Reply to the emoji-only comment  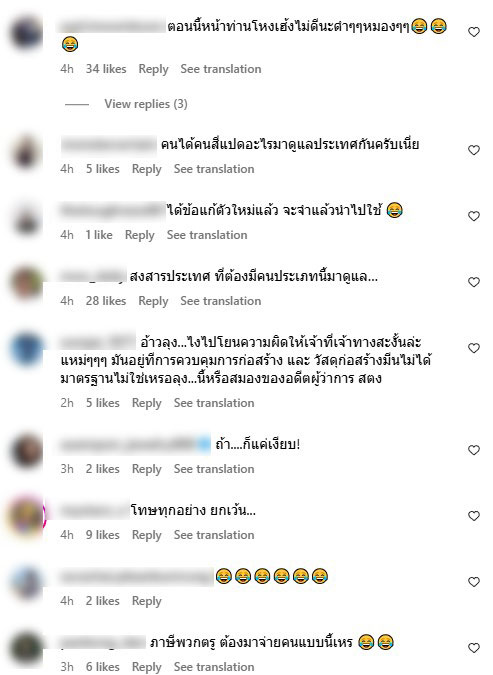[146, 601]
